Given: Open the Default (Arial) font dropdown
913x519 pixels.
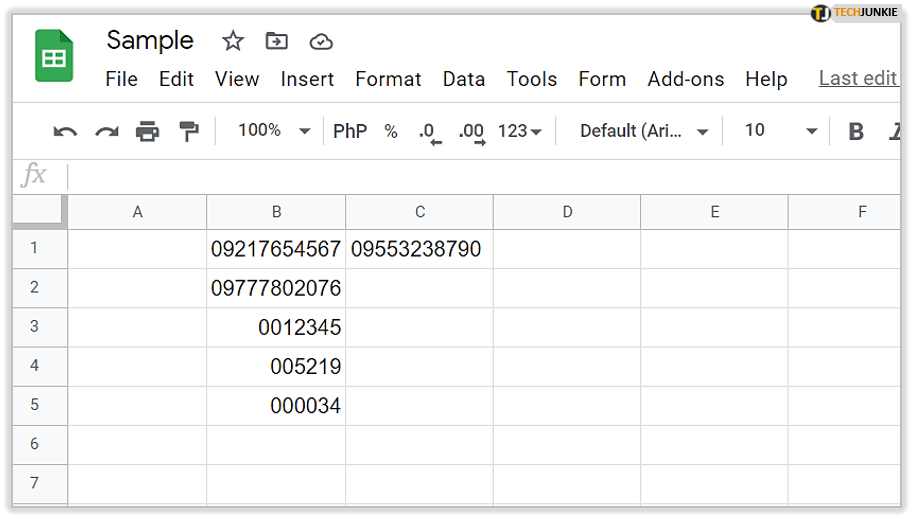Looking at the screenshot, I should click(x=644, y=131).
